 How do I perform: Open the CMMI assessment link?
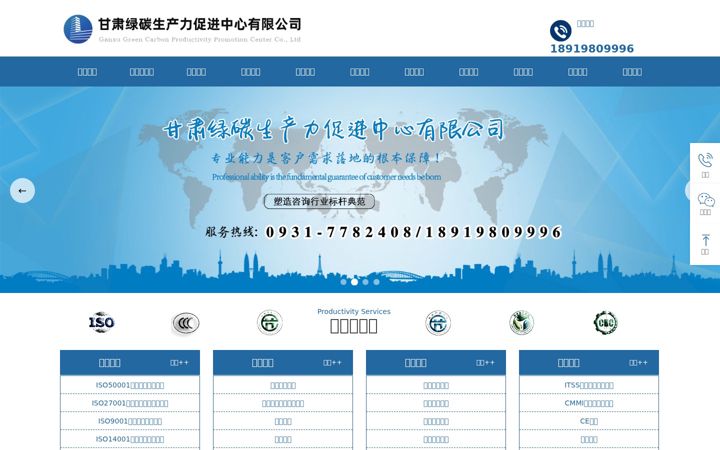click(x=589, y=403)
